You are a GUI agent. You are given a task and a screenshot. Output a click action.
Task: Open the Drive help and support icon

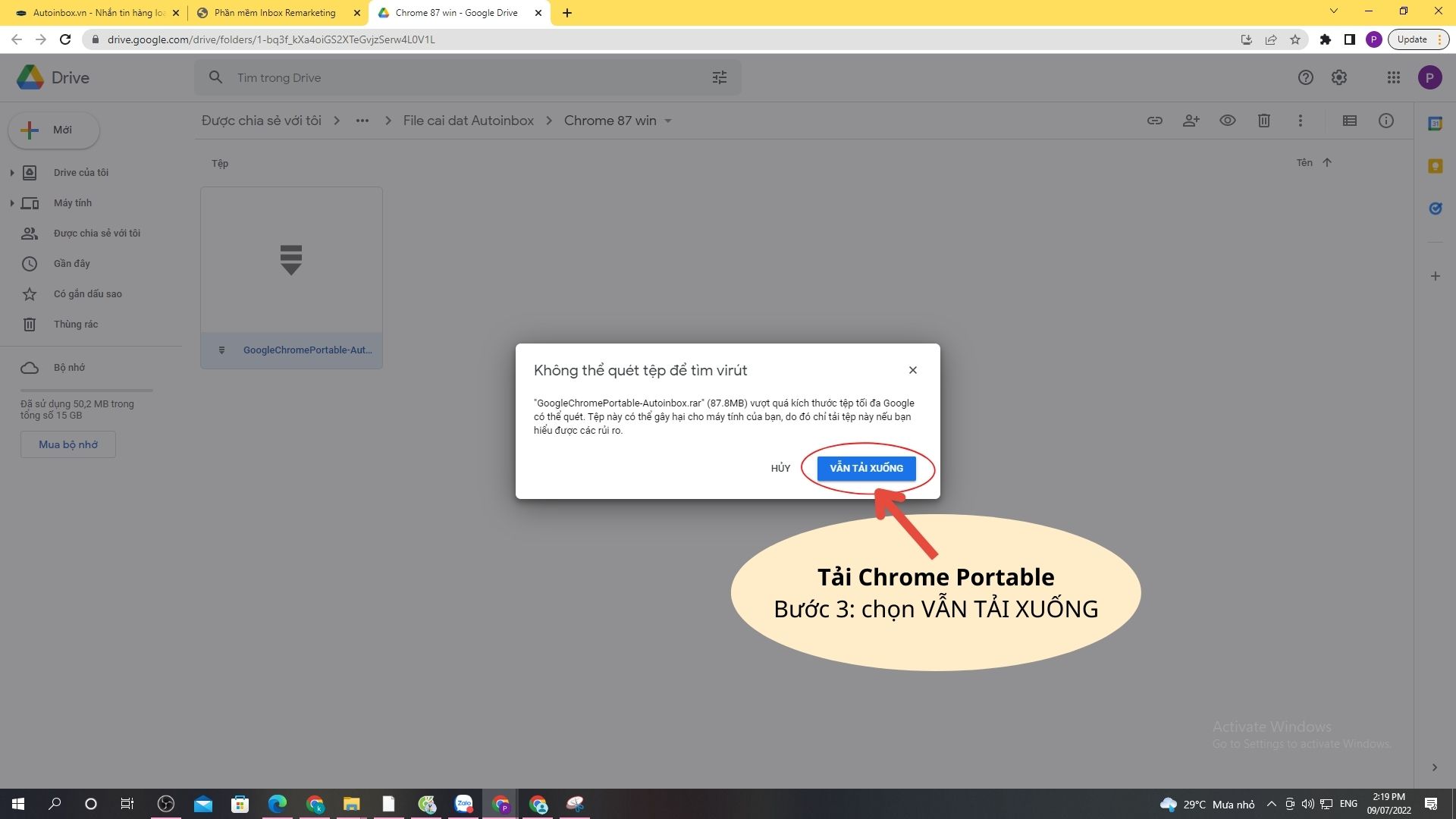click(x=1305, y=77)
